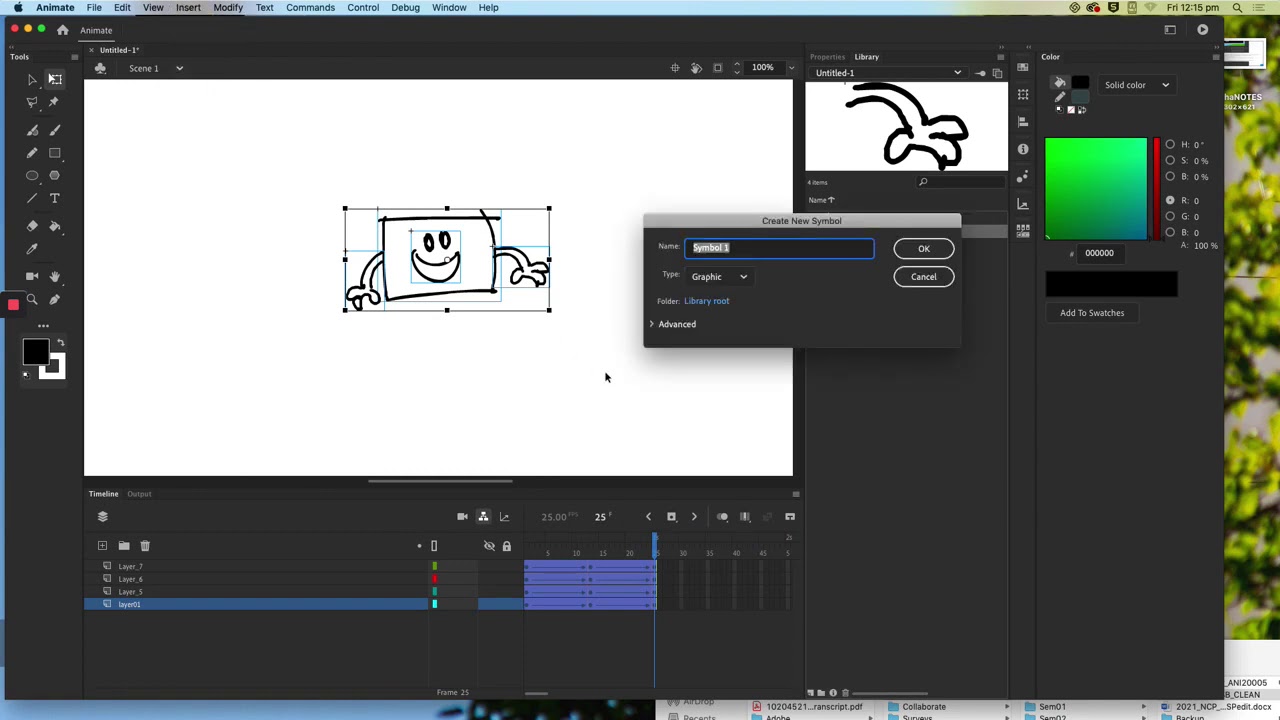Viewport: 1280px width, 720px height.
Task: Click the timeline New Layer icon
Action: coord(102,545)
